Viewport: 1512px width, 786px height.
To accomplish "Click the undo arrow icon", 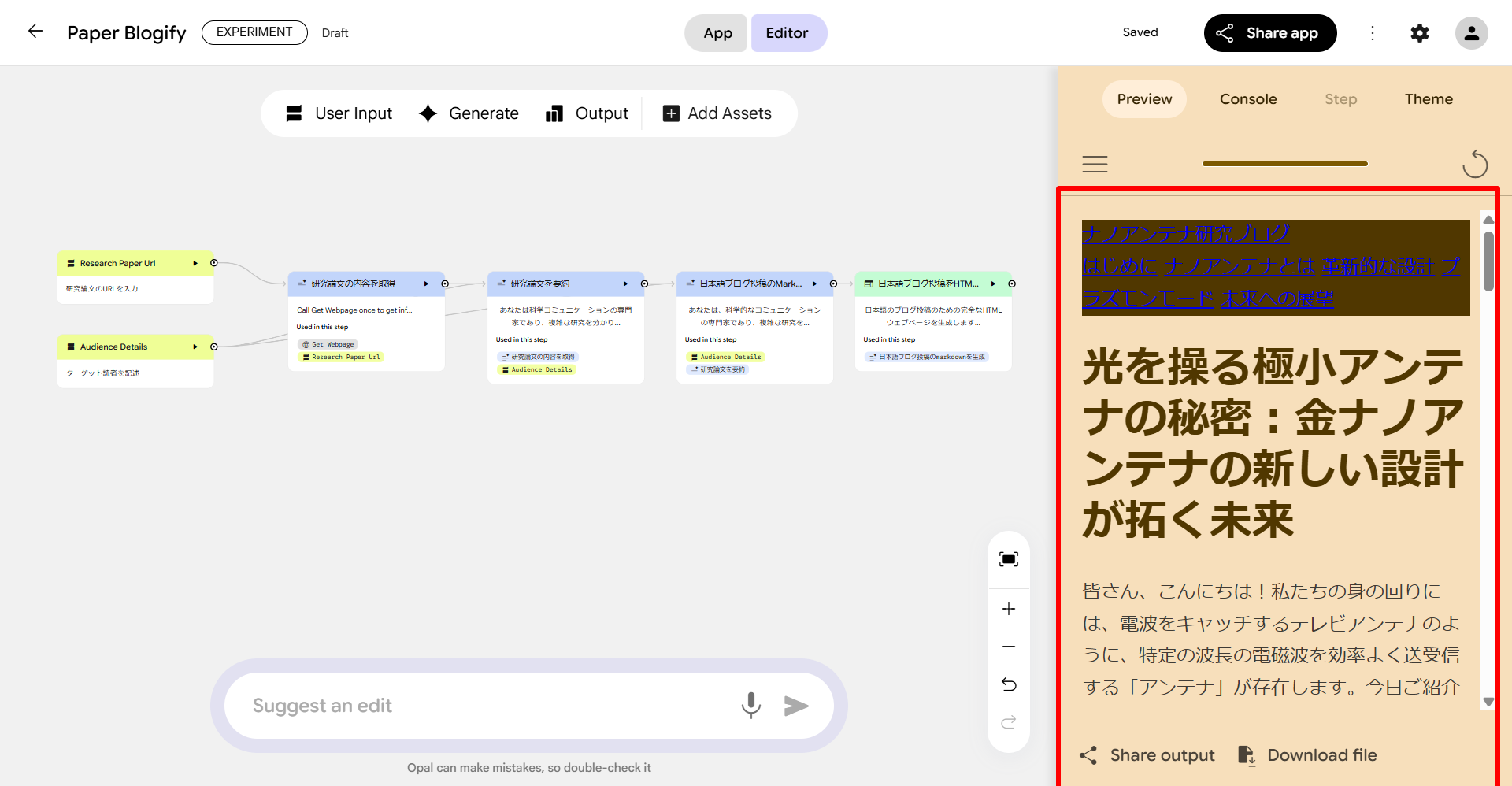I will tap(1008, 684).
